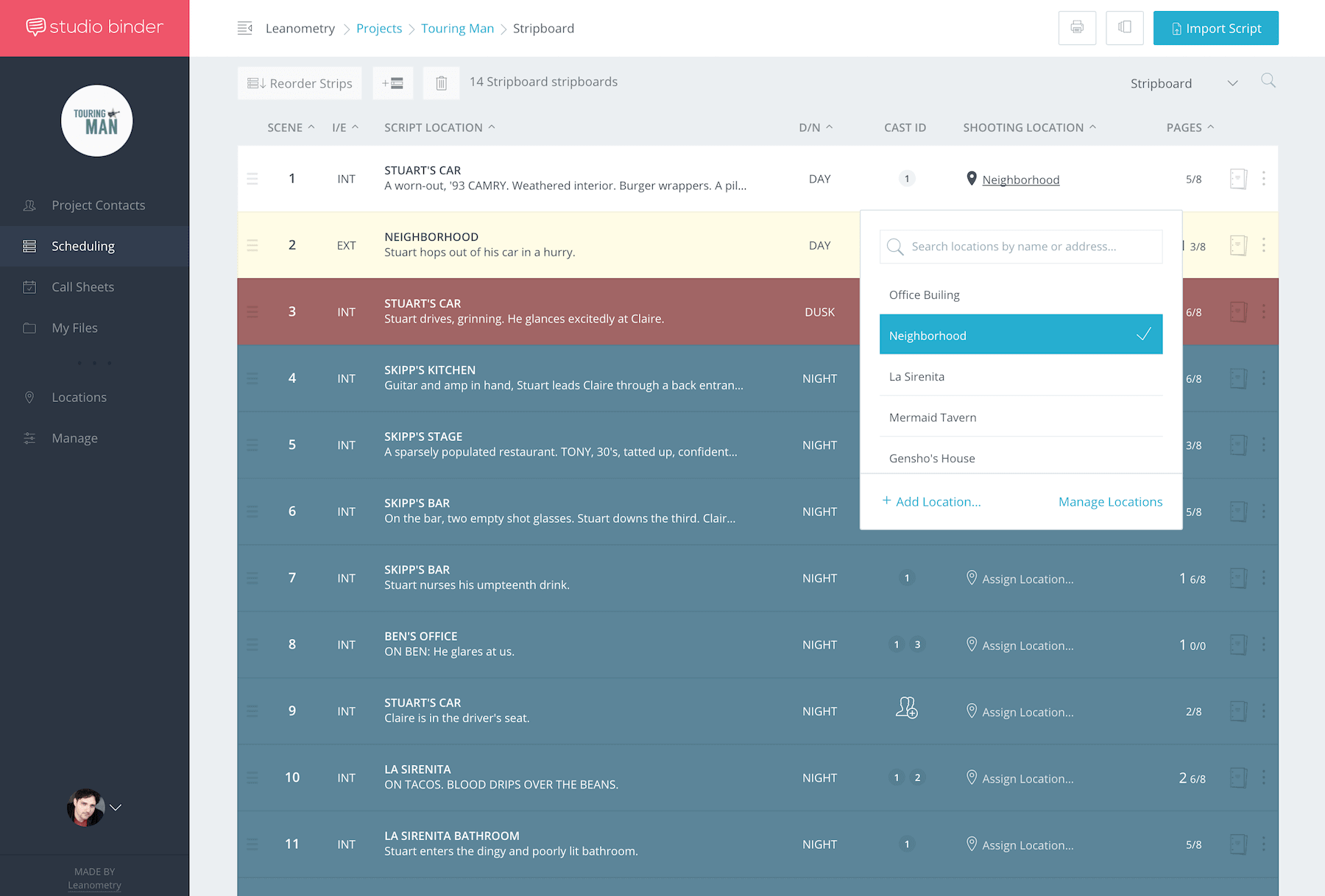Viewport: 1325px width, 896px height.
Task: Click the Leanometry link in the footer
Action: pyautogui.click(x=94, y=885)
